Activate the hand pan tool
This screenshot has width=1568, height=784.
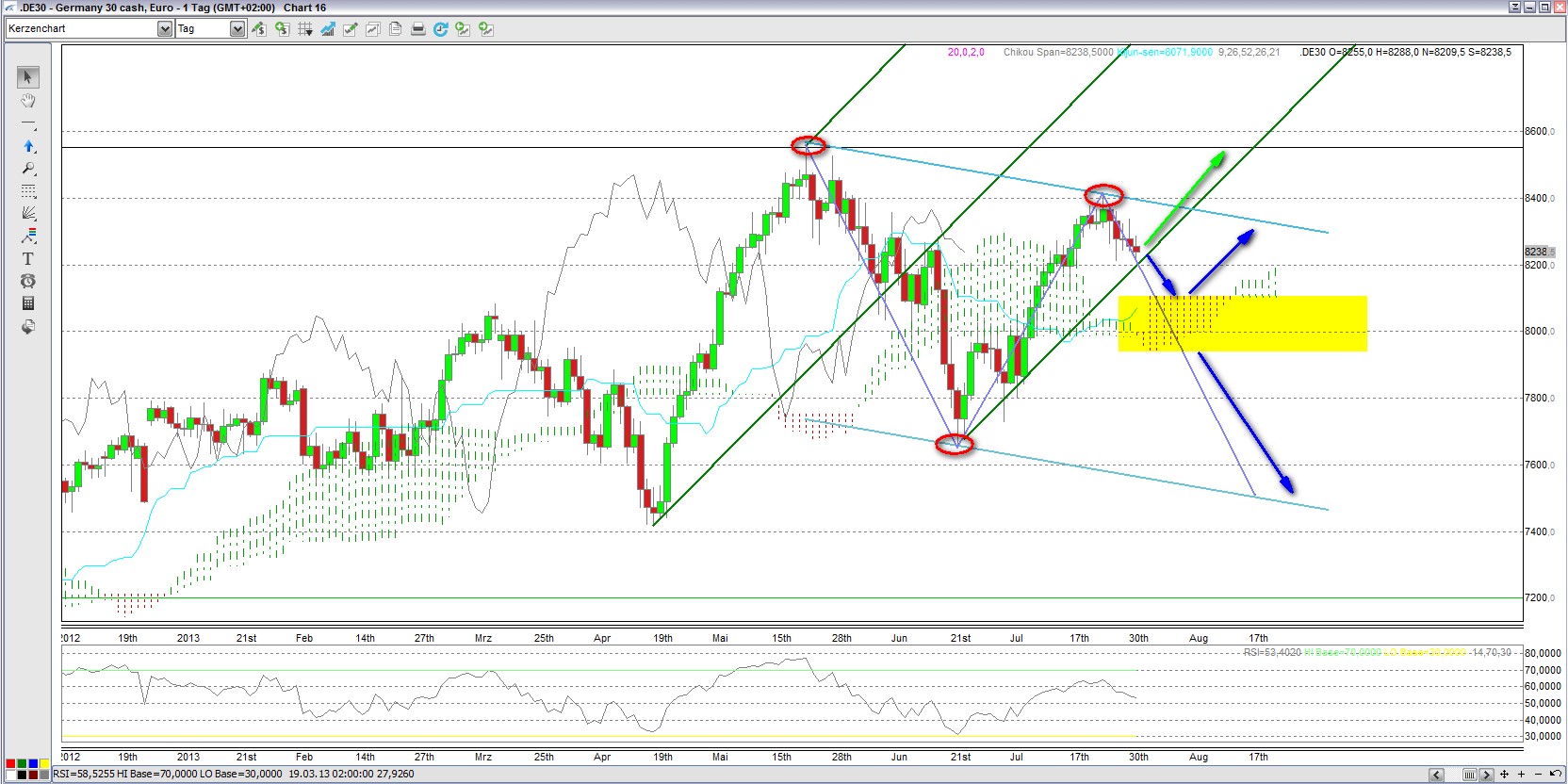coord(27,101)
